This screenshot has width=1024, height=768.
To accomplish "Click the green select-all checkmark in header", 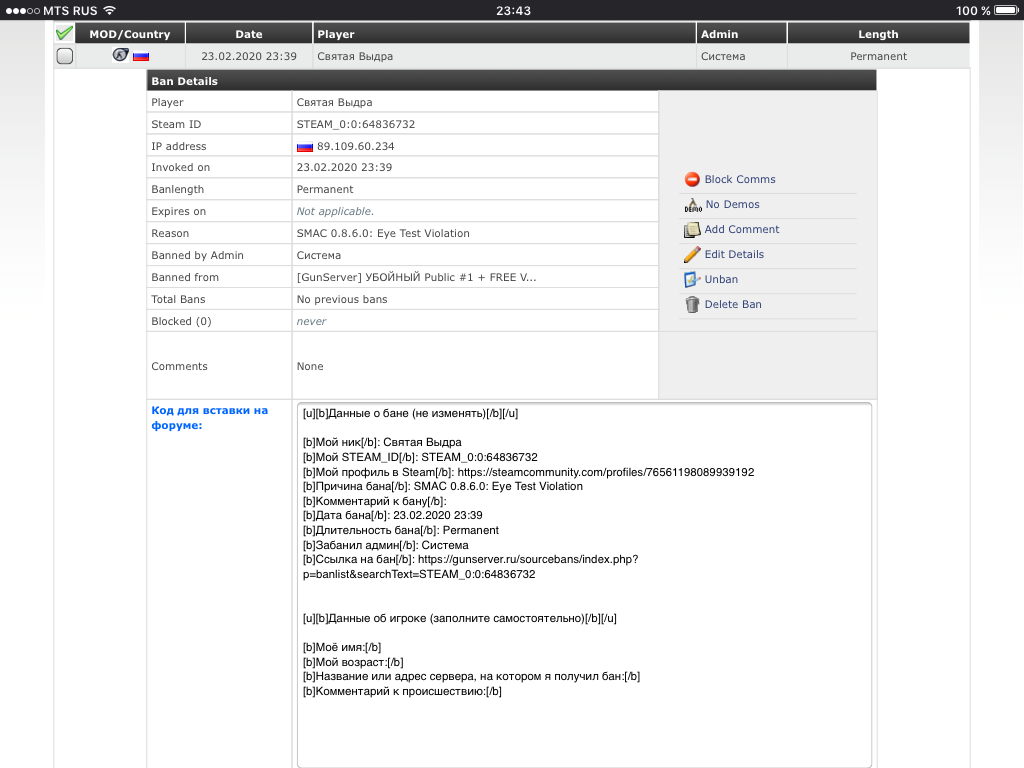I will tap(65, 34).
